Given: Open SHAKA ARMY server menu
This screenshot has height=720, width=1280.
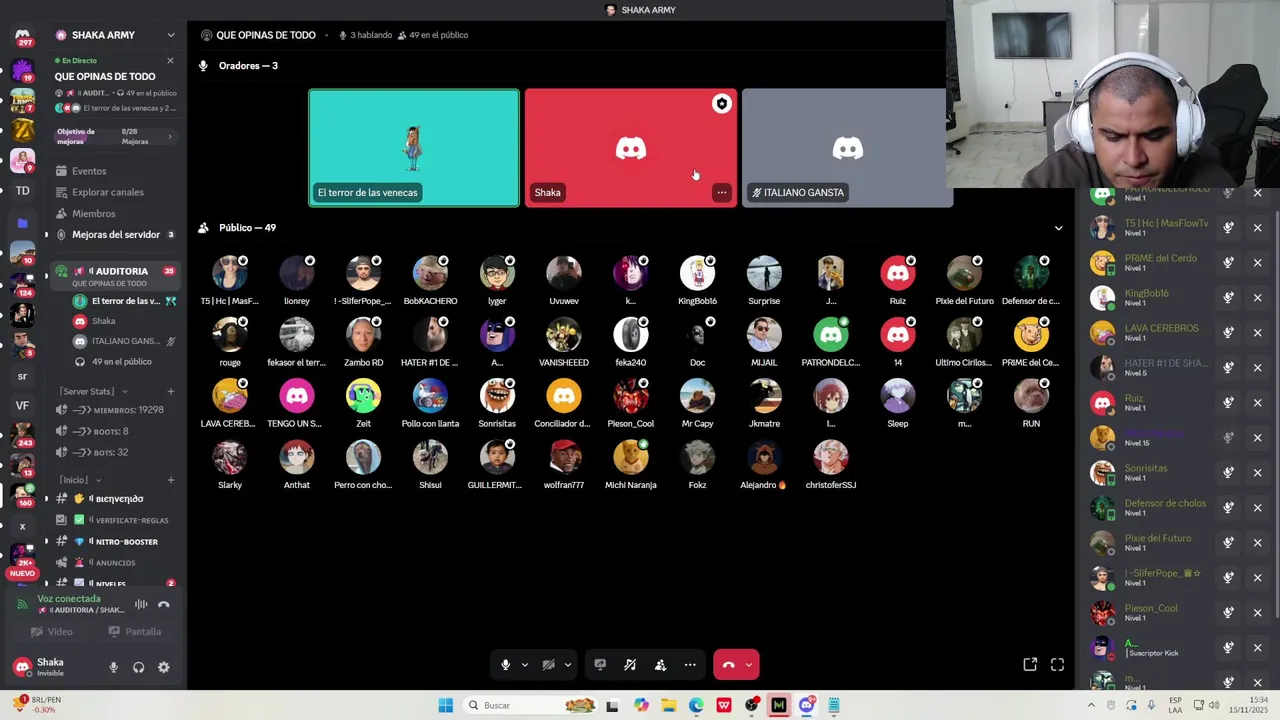Looking at the screenshot, I should point(115,35).
